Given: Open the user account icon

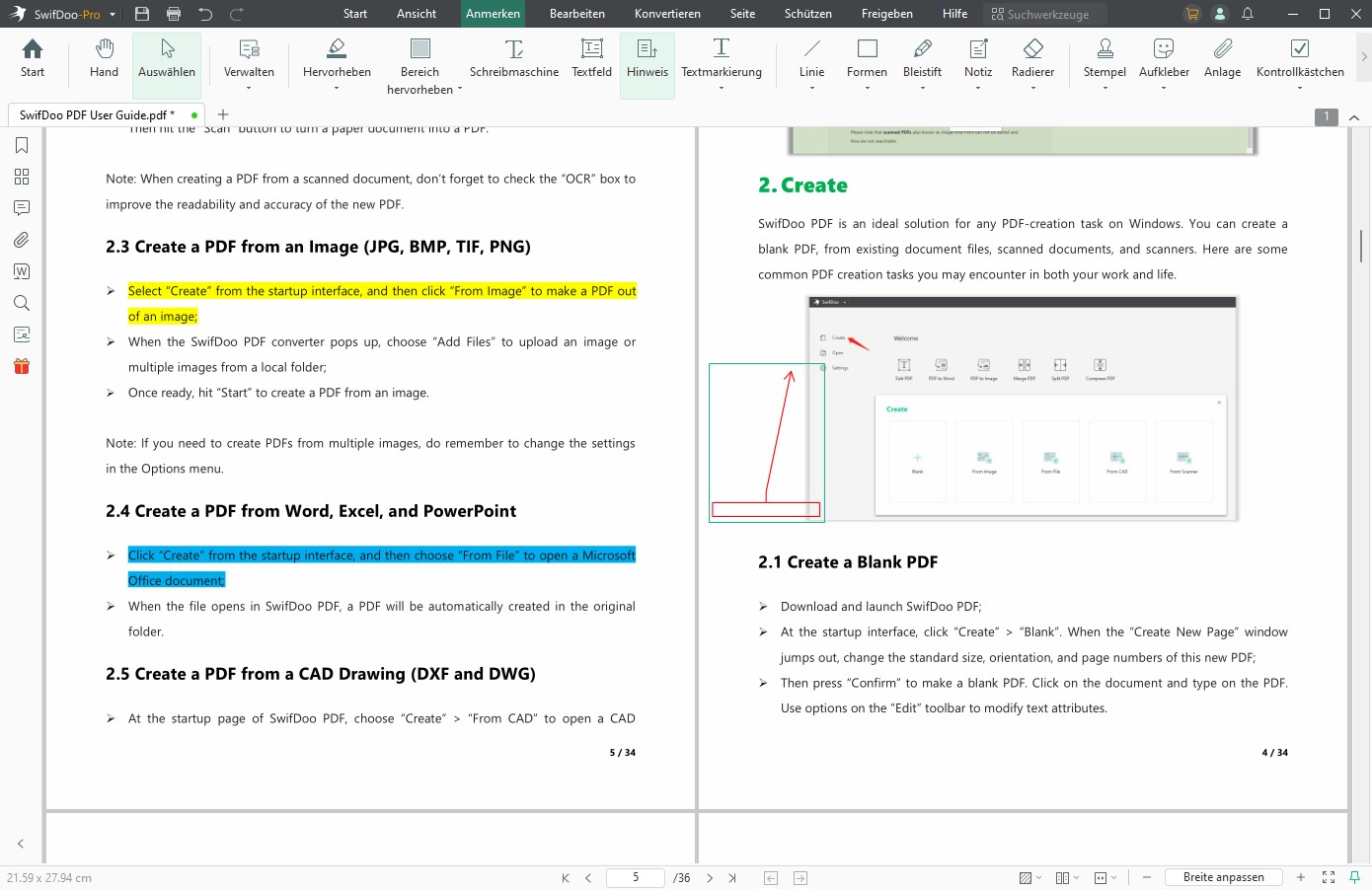Looking at the screenshot, I should pyautogui.click(x=1220, y=14).
